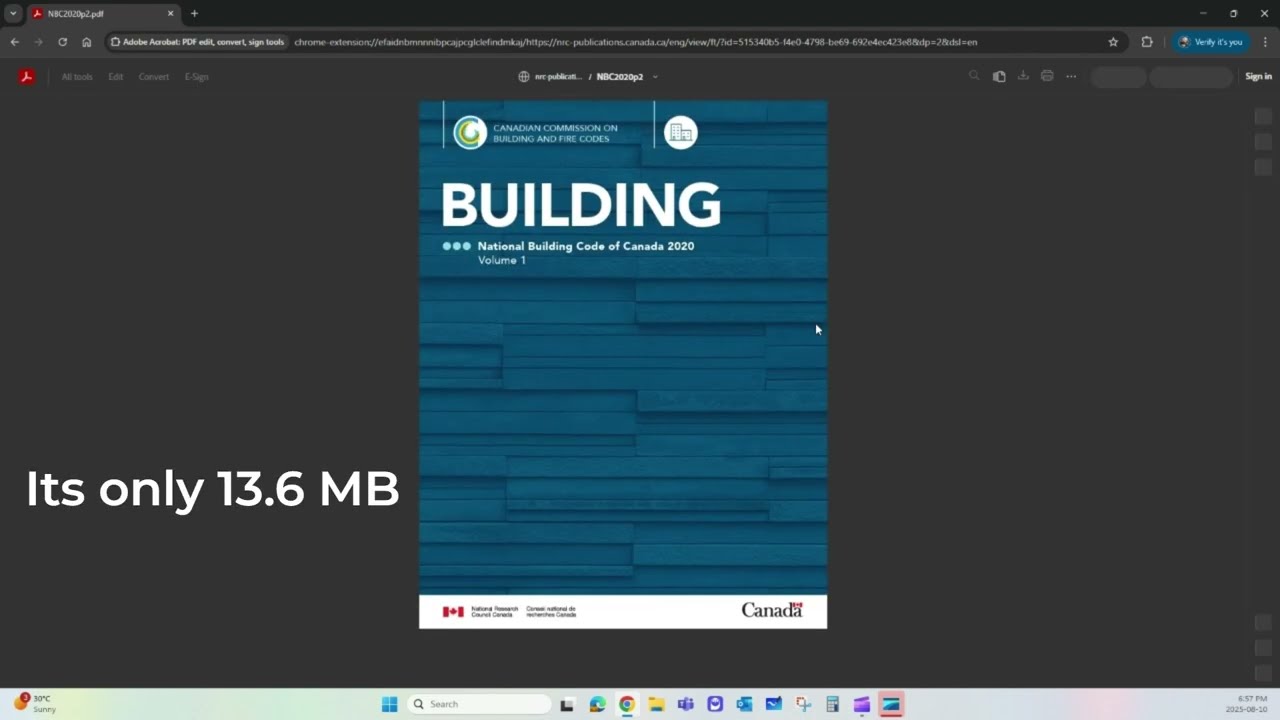Click the browser home button
The height and width of the screenshot is (720, 1280).
[x=87, y=42]
